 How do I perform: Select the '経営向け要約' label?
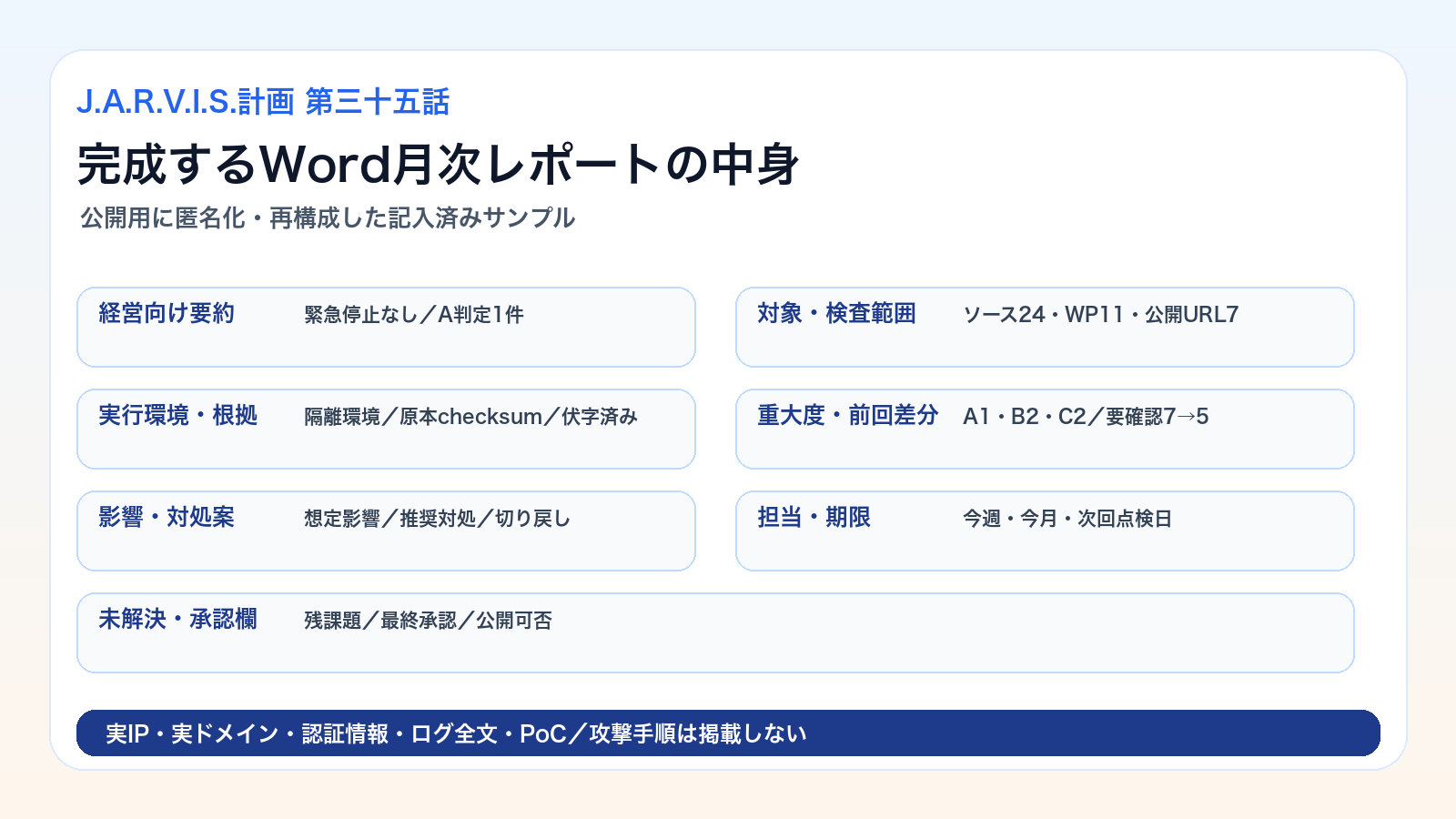(167, 314)
